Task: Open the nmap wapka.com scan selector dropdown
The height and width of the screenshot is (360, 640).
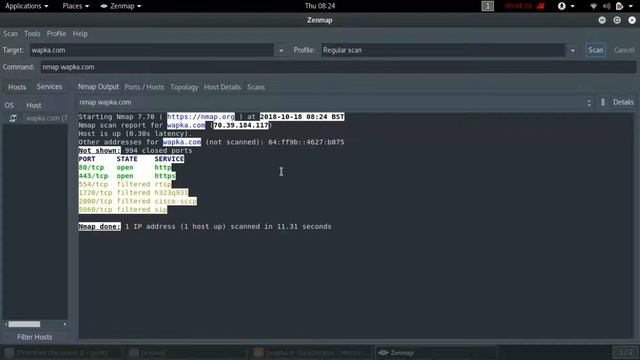Action: coord(336,102)
